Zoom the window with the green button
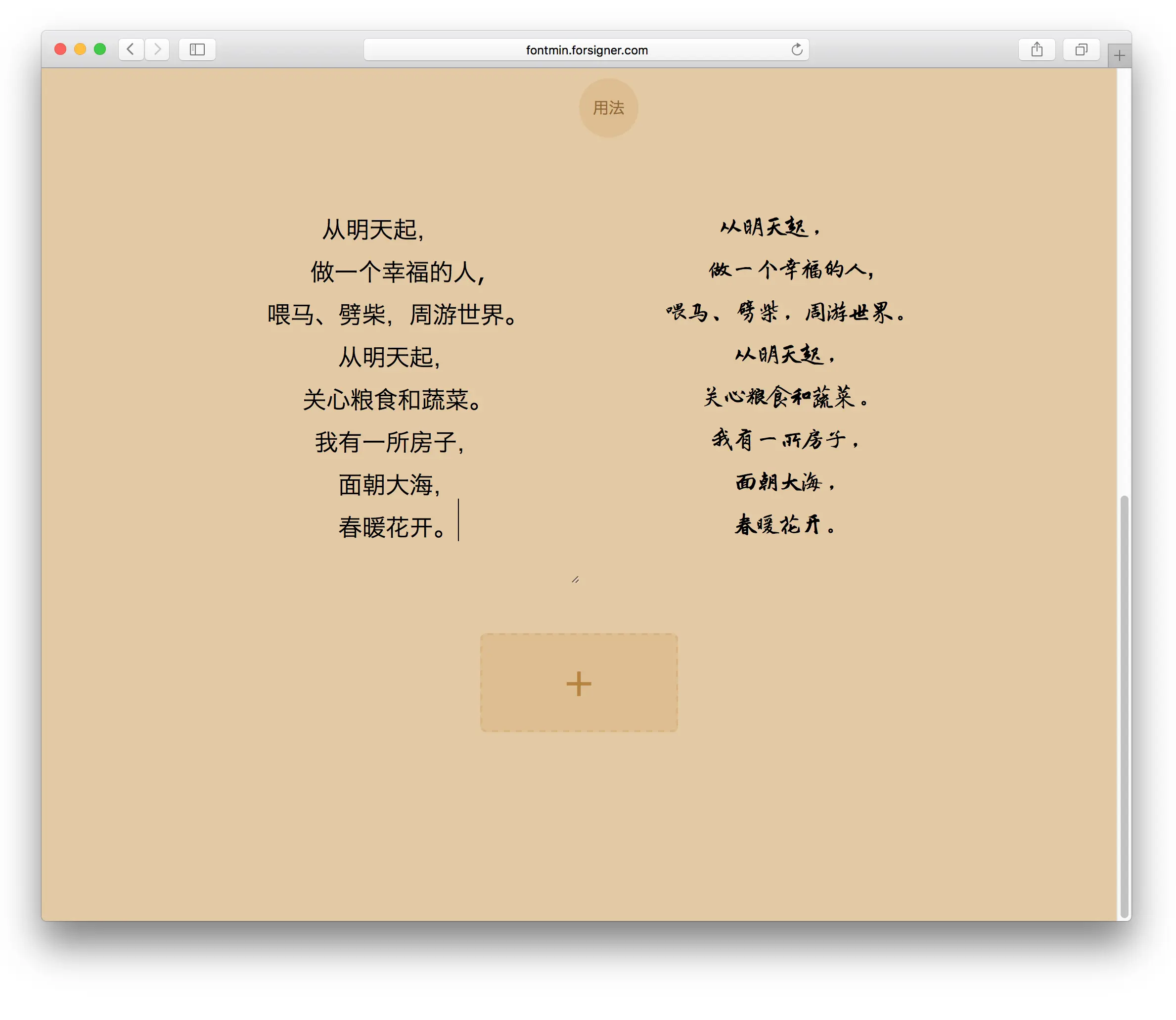This screenshot has height=1020, width=1176. coord(99,49)
